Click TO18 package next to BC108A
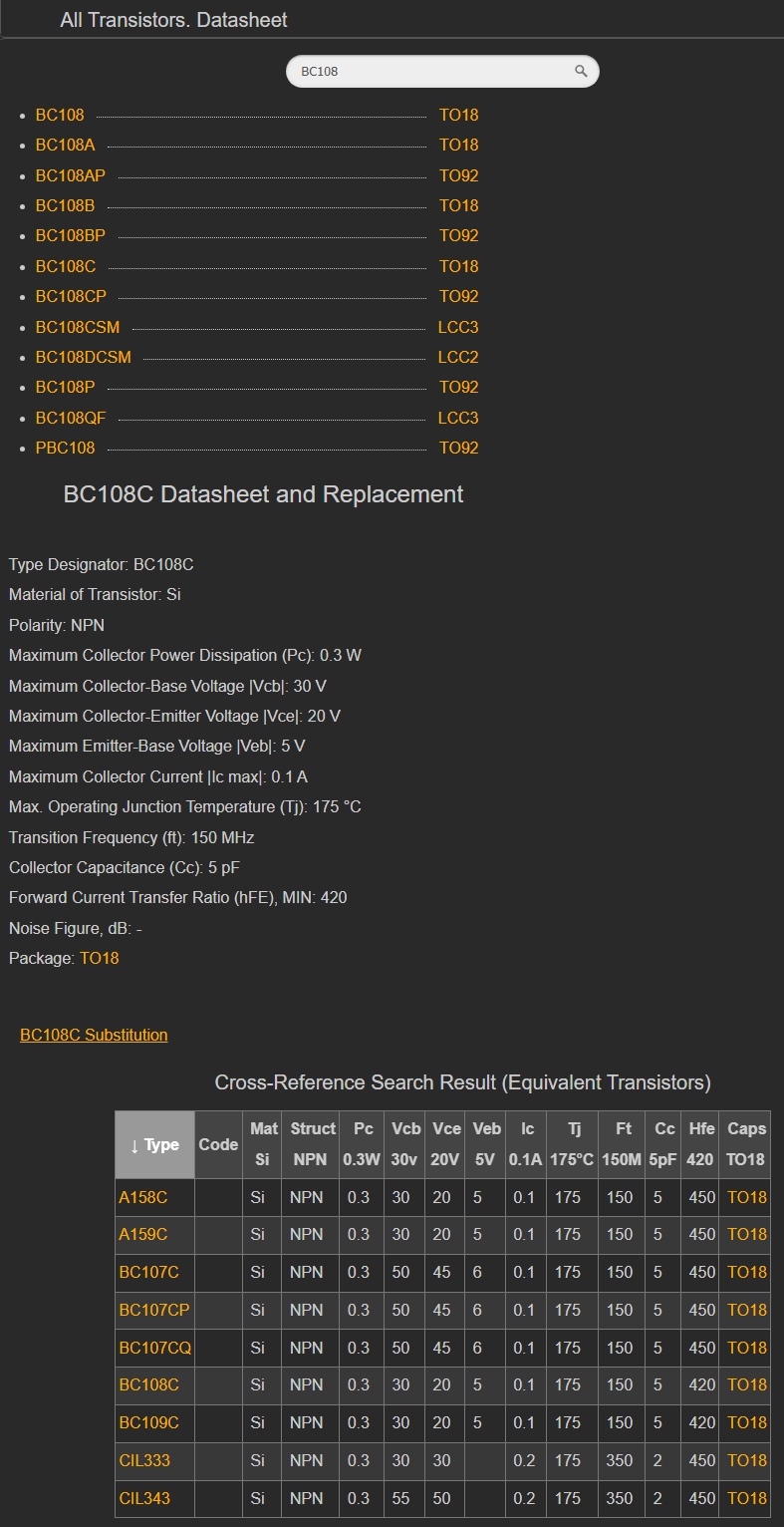This screenshot has width=784, height=1527. tap(459, 146)
